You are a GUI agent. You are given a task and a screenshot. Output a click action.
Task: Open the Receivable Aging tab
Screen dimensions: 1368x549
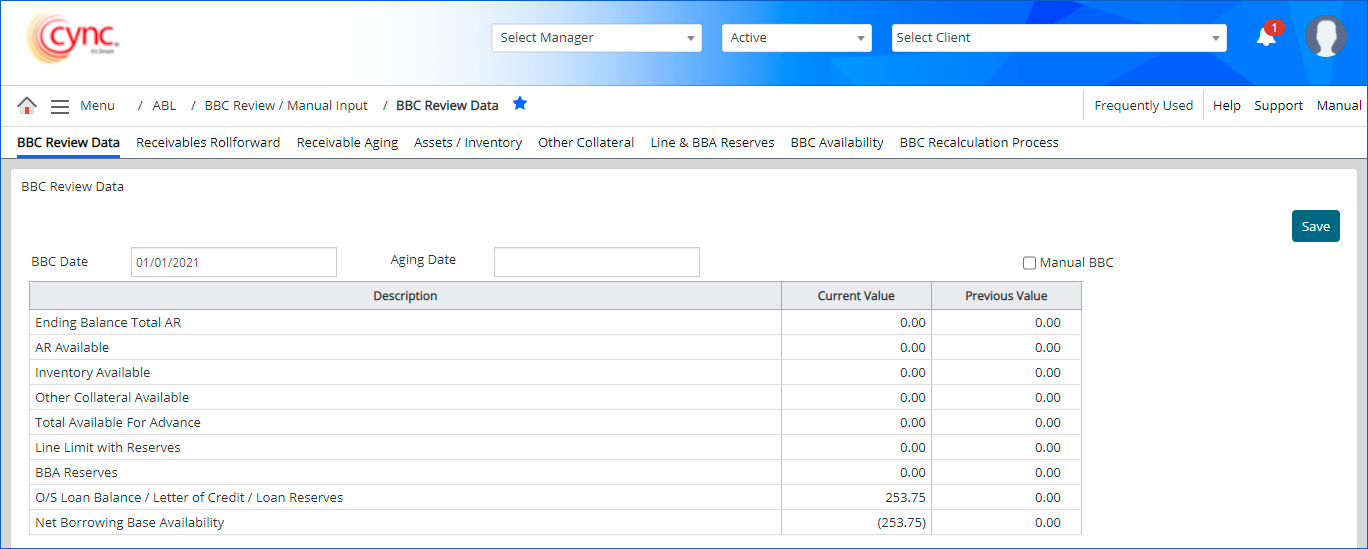tap(347, 143)
